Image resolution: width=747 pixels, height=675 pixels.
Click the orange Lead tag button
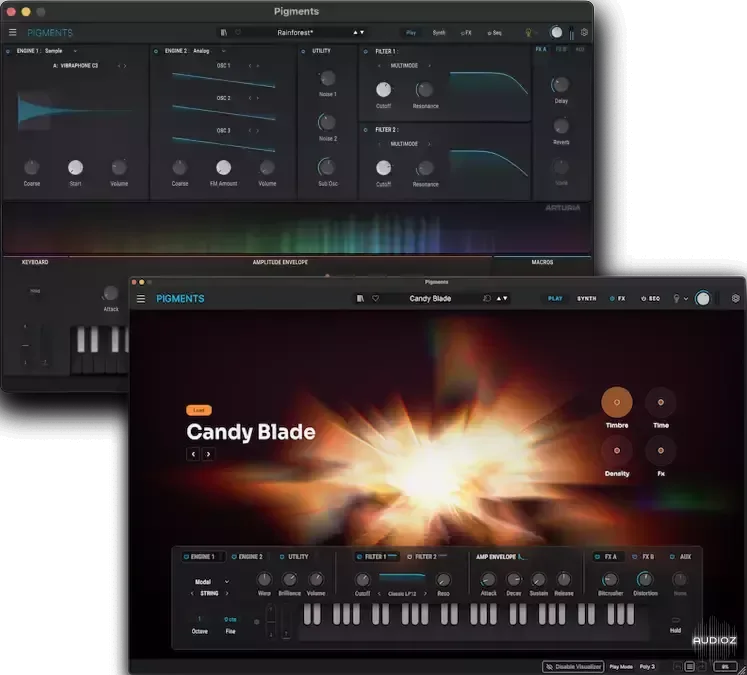point(199,410)
